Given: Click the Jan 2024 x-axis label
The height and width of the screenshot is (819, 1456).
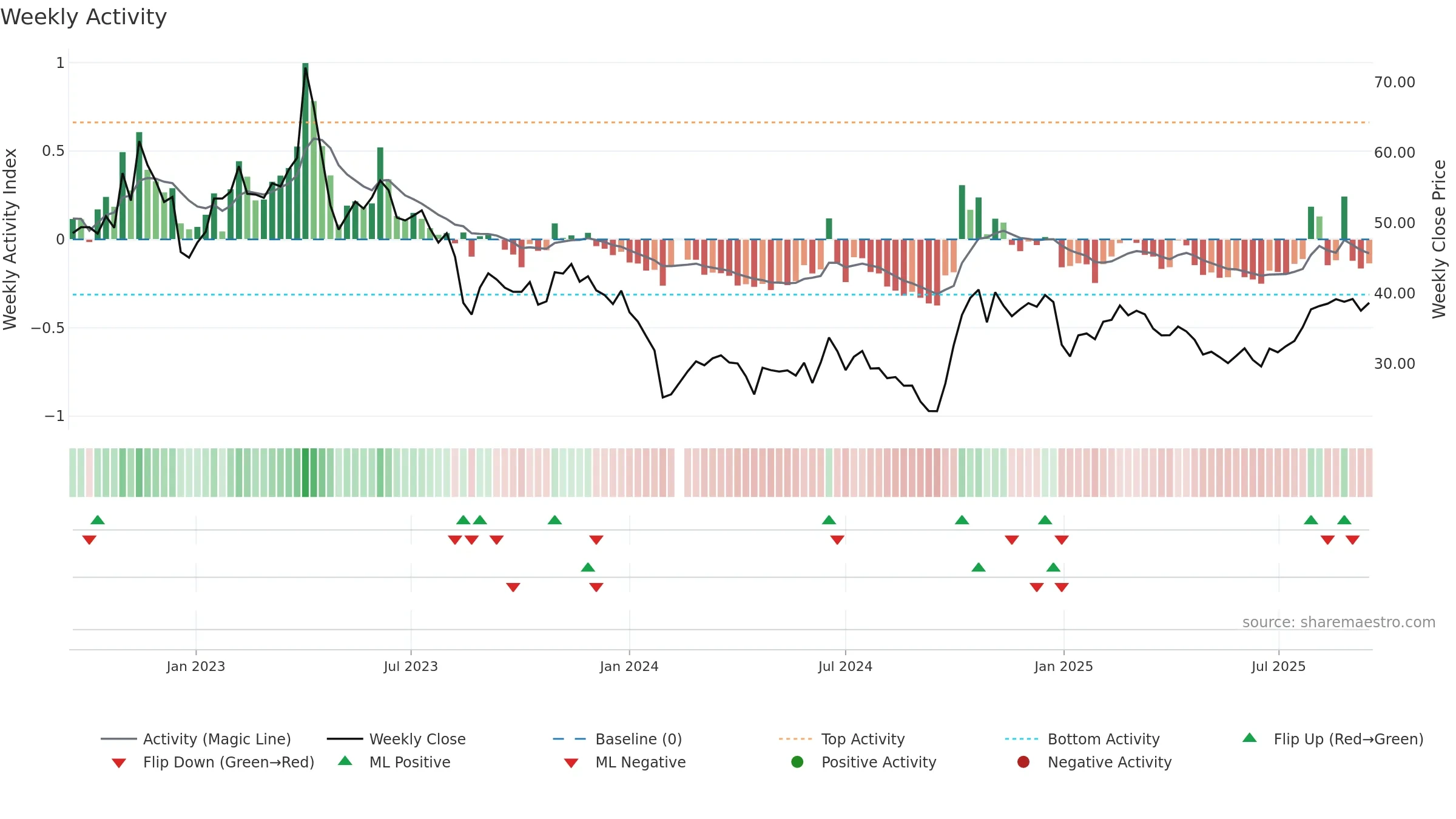Looking at the screenshot, I should click(629, 667).
